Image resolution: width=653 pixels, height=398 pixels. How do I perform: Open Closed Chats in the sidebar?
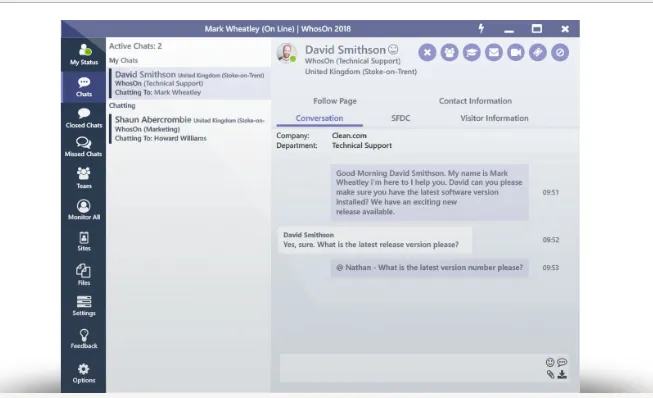[84, 118]
